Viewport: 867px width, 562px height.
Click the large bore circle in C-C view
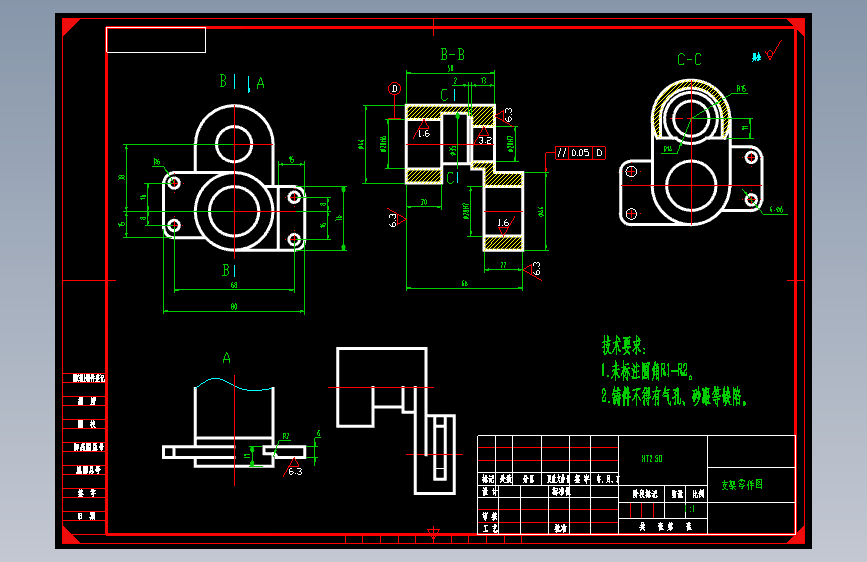pyautogui.click(x=691, y=186)
